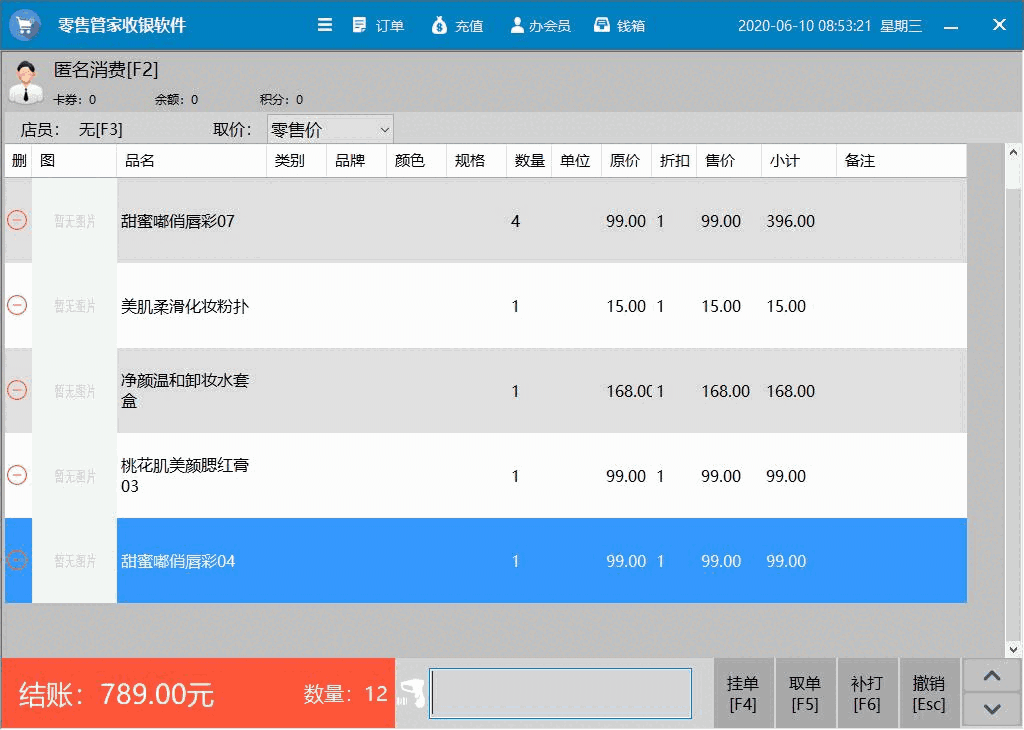This screenshot has height=730, width=1024.
Task: Click the barcode entry input field
Action: click(x=560, y=692)
